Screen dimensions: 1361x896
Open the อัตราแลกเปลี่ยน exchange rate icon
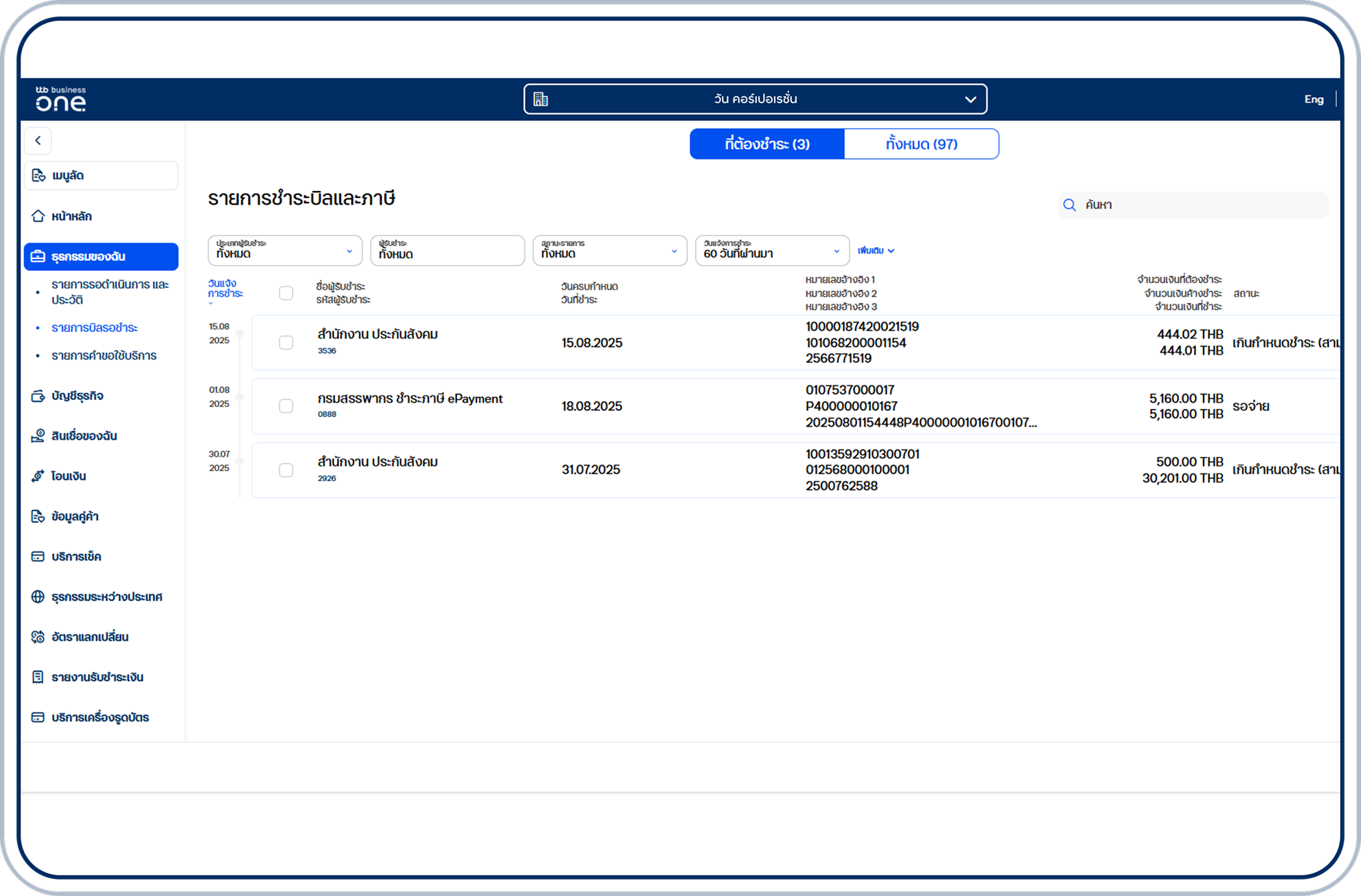[38, 637]
